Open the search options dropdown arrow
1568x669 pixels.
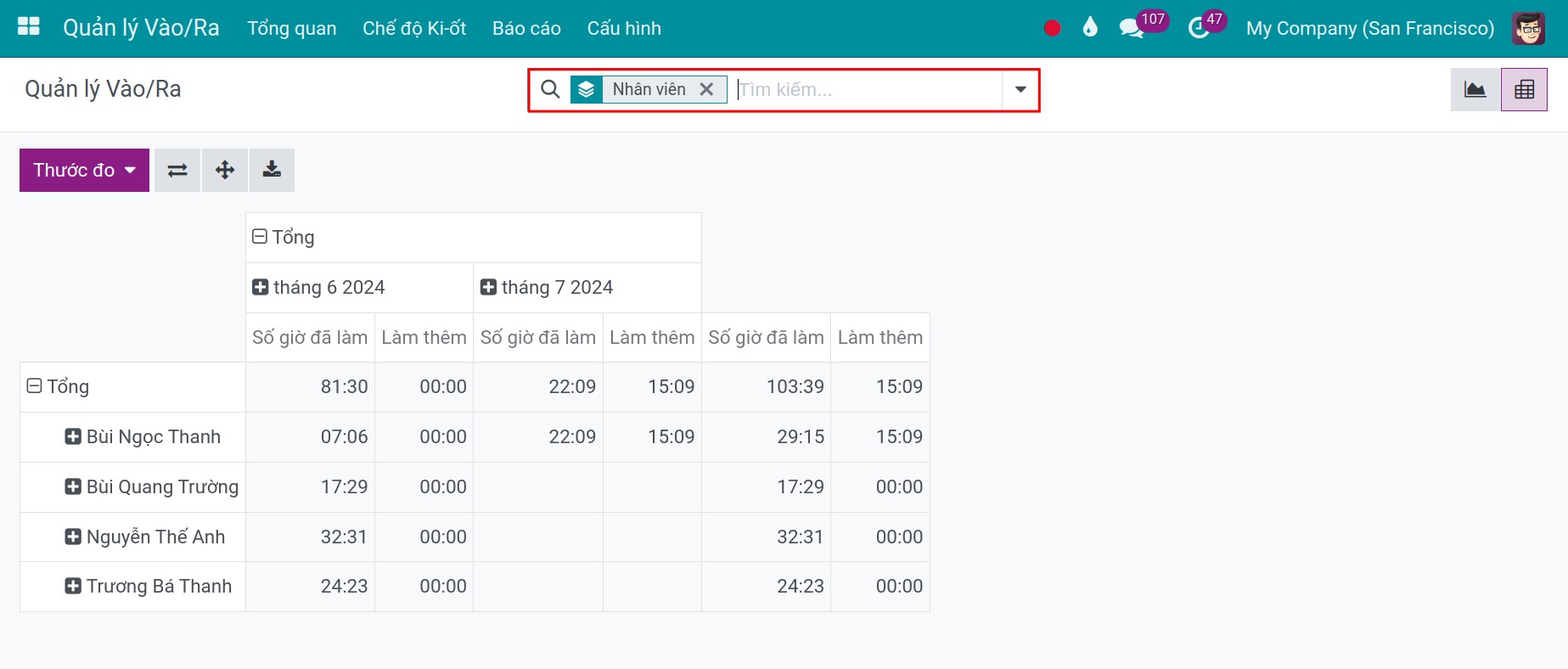(x=1020, y=89)
